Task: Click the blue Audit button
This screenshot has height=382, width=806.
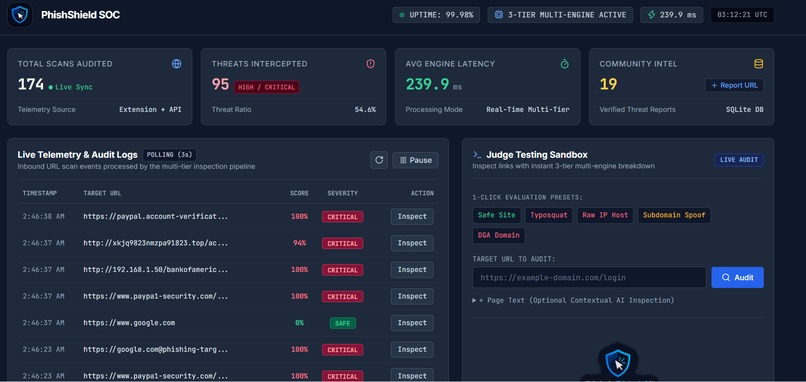Action: (737, 278)
